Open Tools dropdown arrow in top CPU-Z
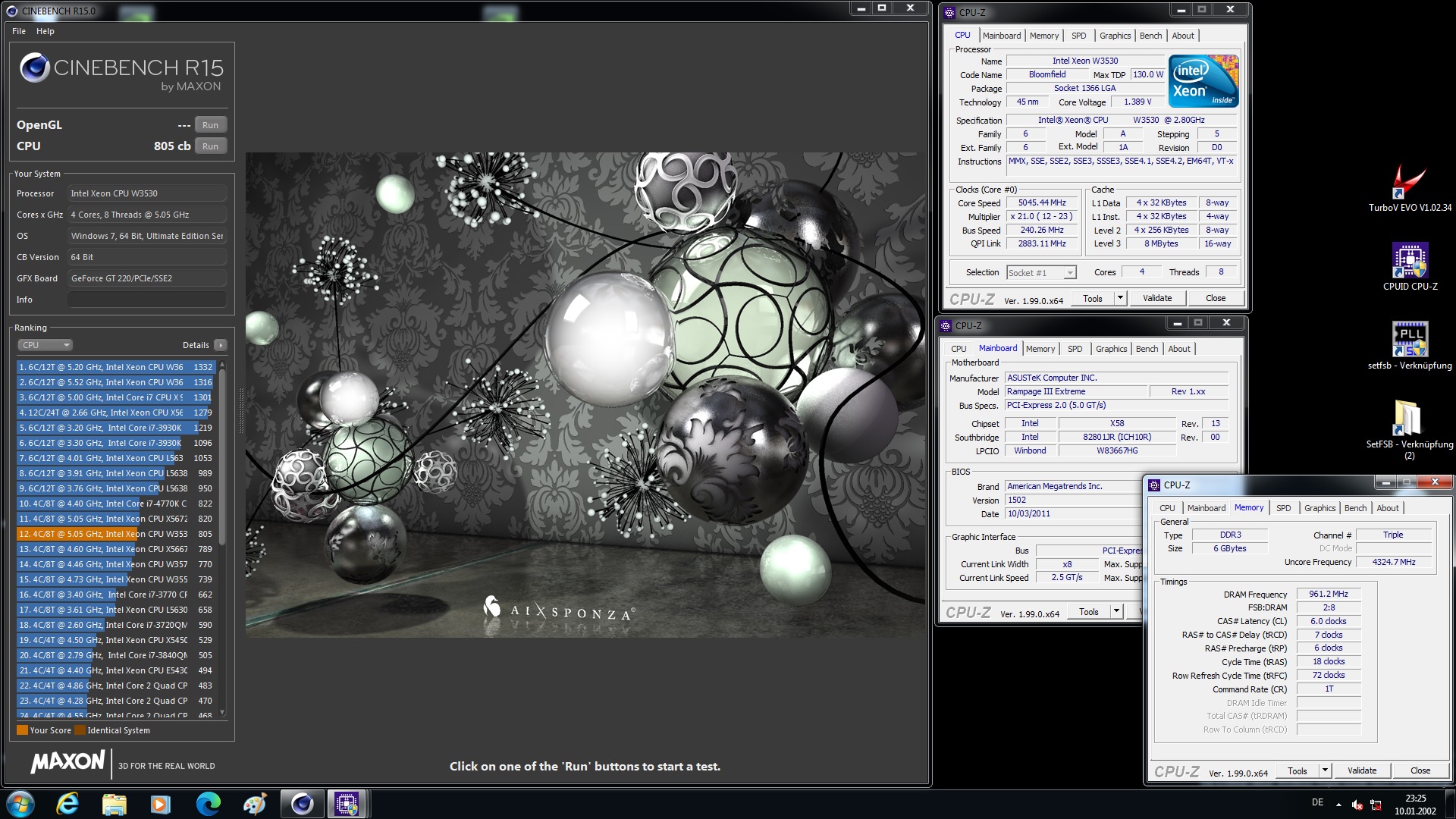Screen dimensions: 1456x819 coord(1120,298)
